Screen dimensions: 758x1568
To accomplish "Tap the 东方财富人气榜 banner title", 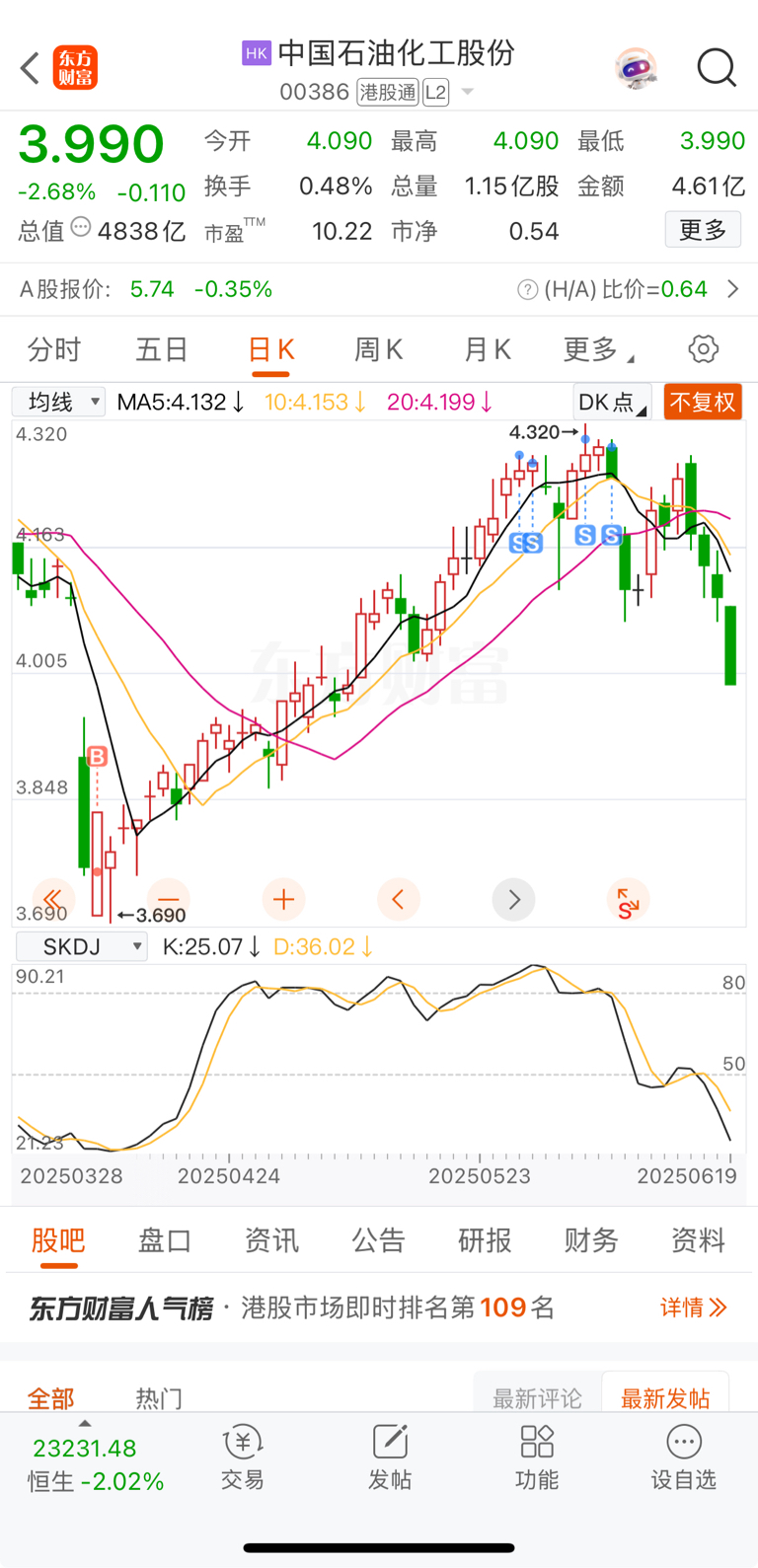I will click(120, 1308).
